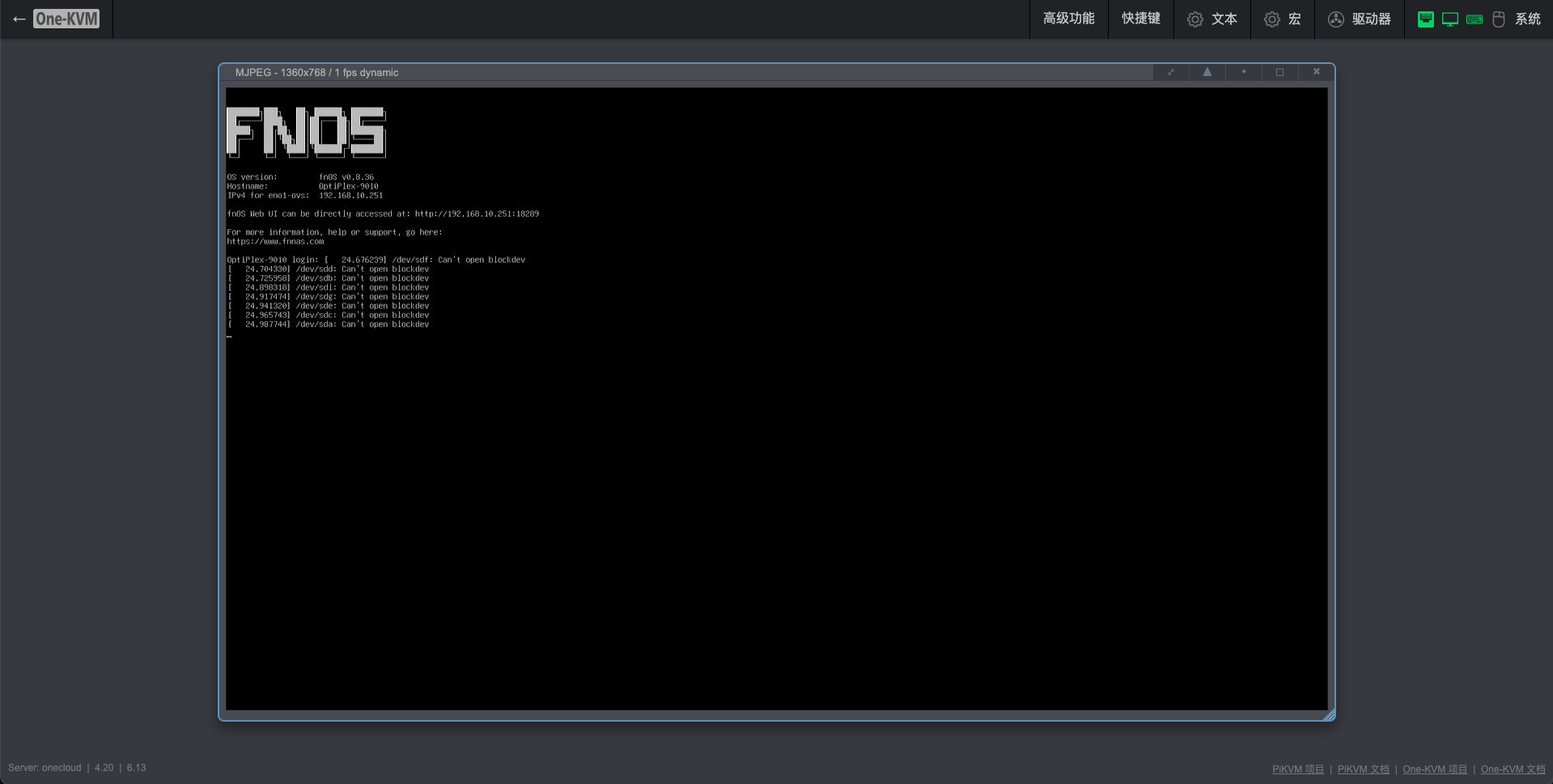Open the 文本 text menu
The image size is (1553, 784).
pos(1212,19)
